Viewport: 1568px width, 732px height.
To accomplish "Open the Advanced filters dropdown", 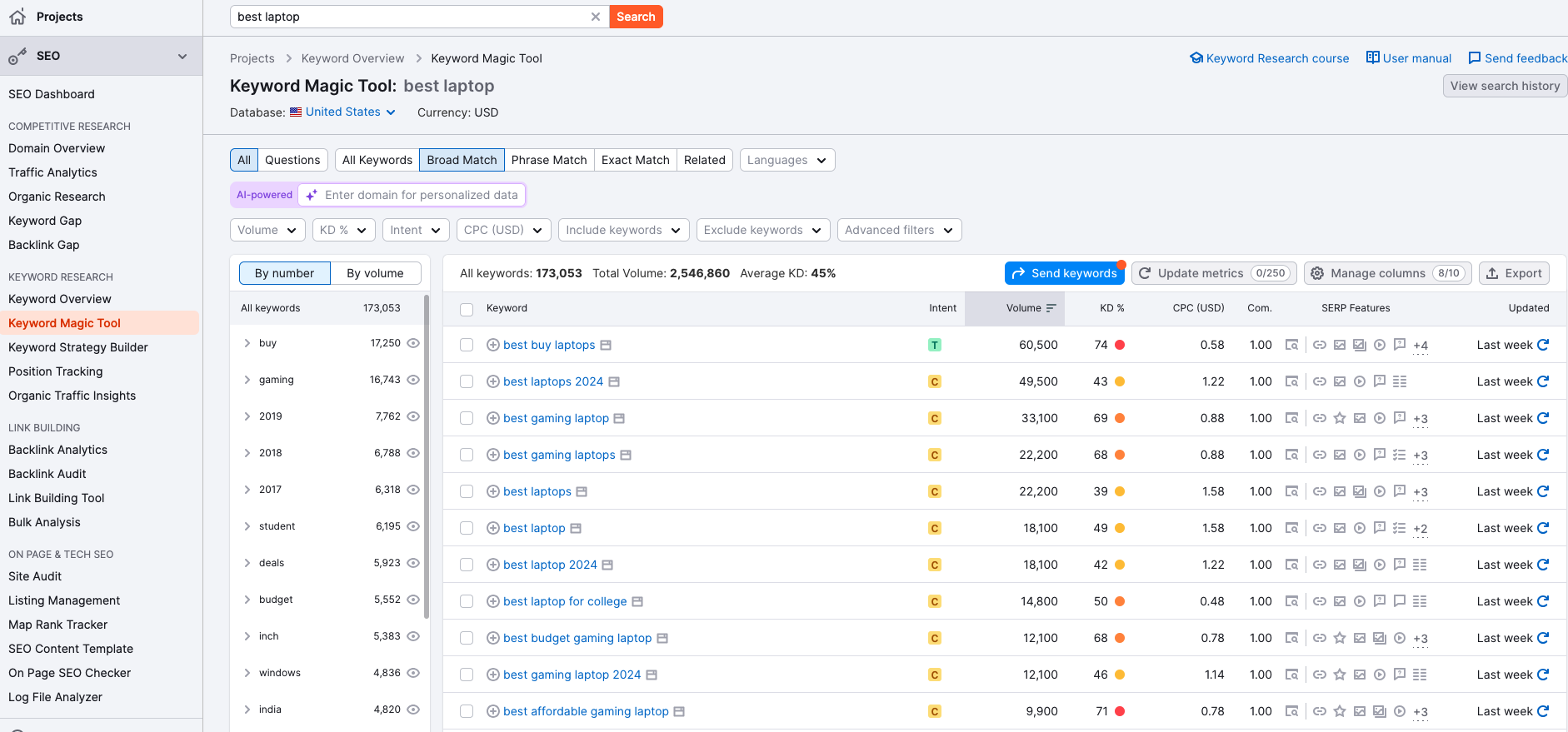I will [900, 230].
